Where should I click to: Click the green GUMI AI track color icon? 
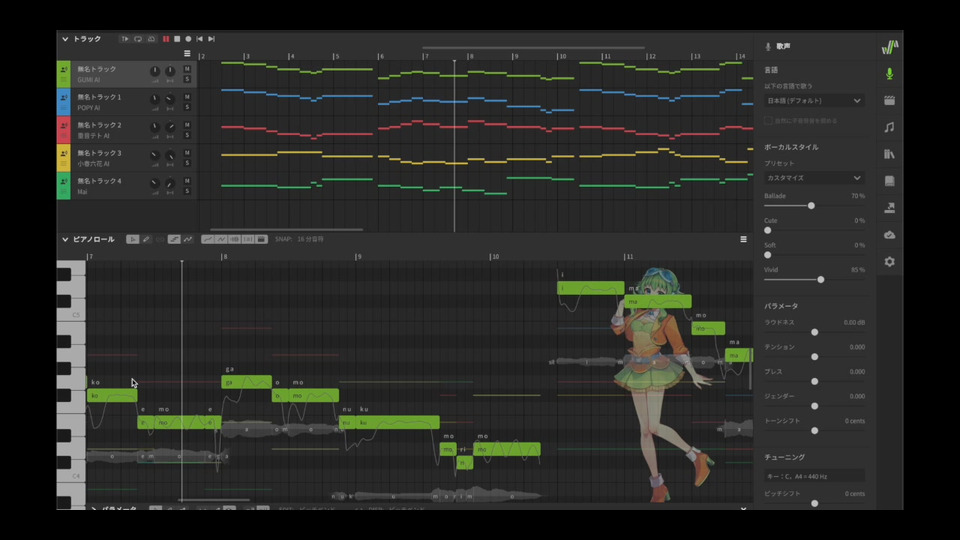(64, 74)
